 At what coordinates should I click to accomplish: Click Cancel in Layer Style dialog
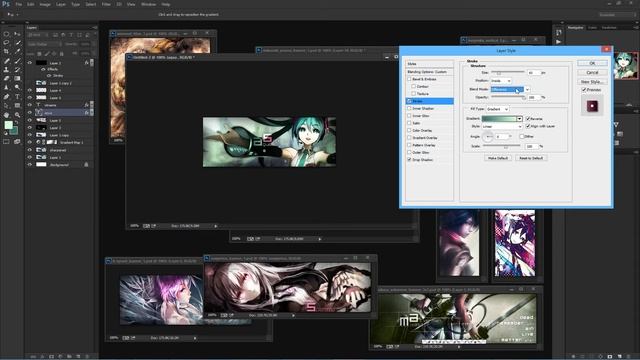tap(592, 73)
